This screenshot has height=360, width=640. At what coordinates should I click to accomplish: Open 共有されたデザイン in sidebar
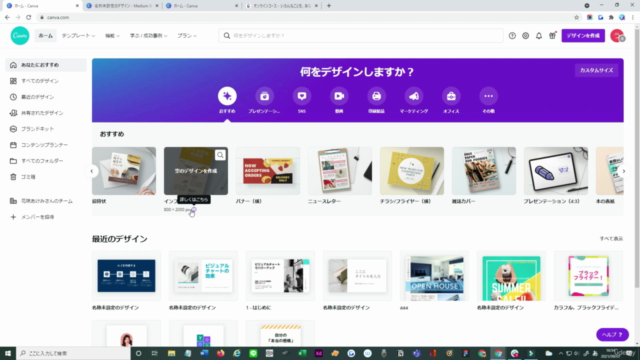click(46, 113)
